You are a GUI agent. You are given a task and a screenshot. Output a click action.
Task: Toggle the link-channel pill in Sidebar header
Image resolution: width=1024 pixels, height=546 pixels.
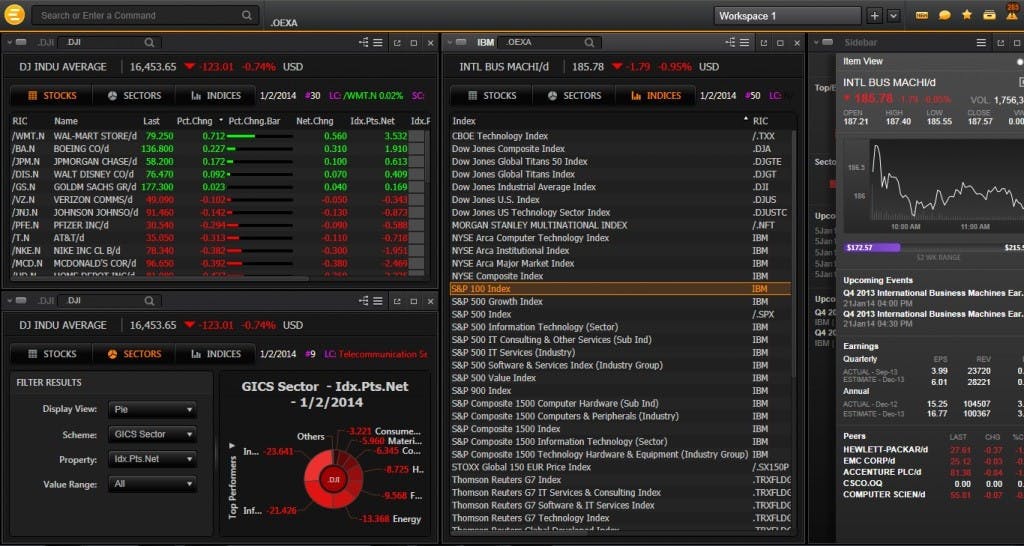827,42
